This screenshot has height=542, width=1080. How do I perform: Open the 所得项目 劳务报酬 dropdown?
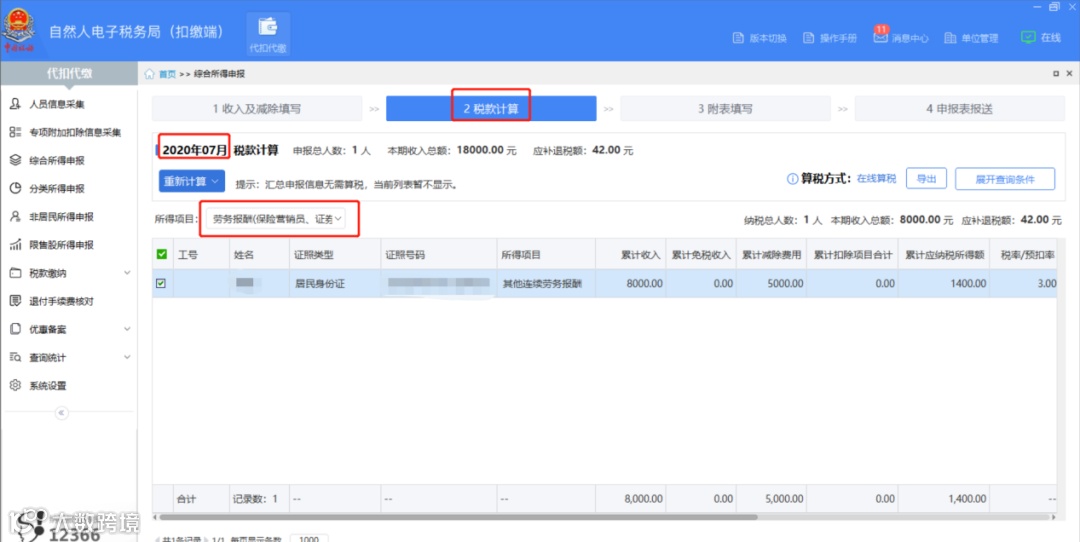pos(277,219)
